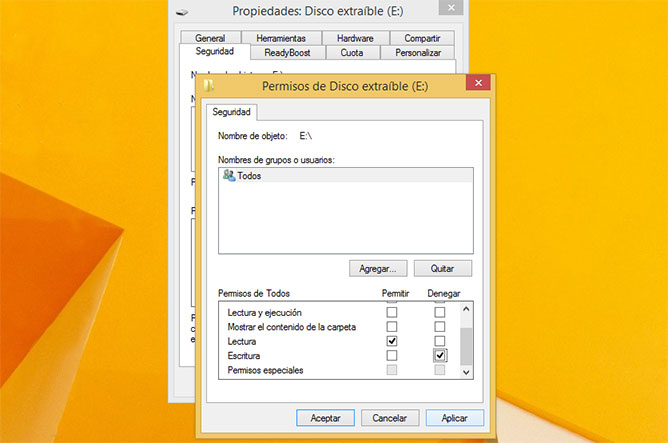Image resolution: width=668 pixels, height=443 pixels.
Task: Click Permitir checkbox for Permisos especiales
Action: (392, 370)
